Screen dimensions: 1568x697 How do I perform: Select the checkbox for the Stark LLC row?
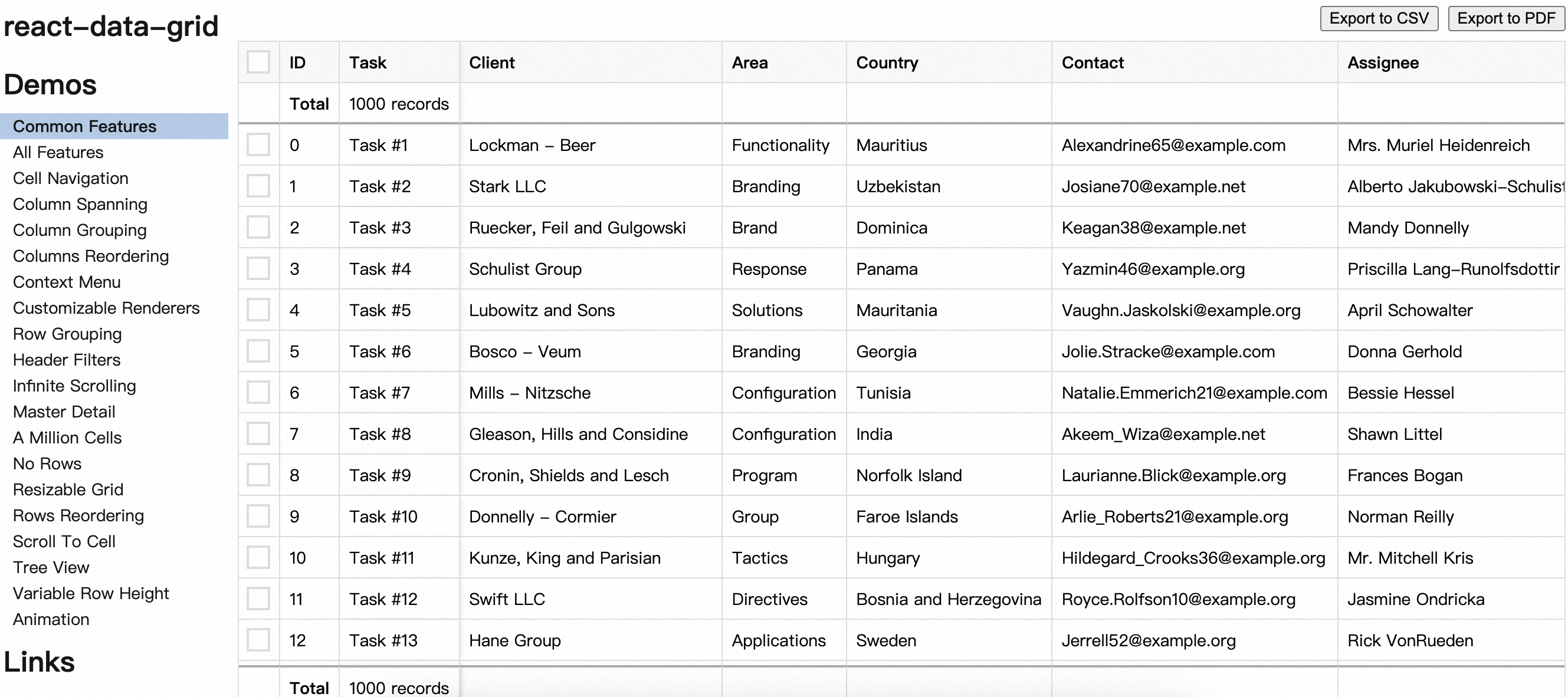tap(258, 186)
